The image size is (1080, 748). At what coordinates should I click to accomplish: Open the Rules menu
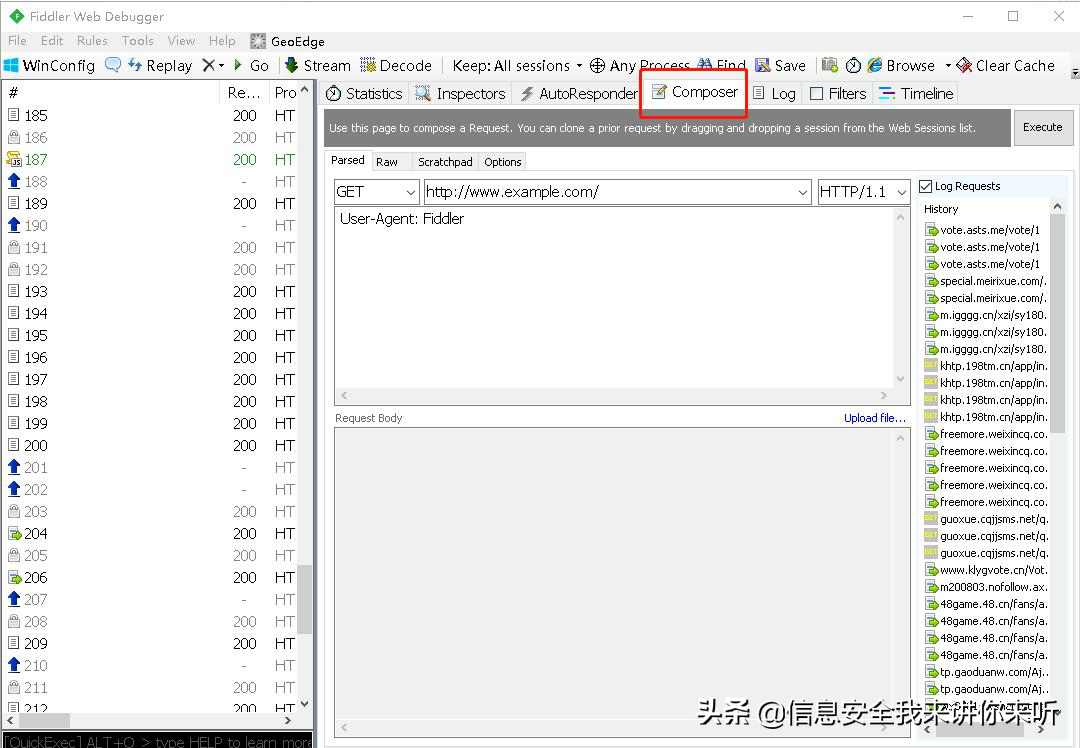[x=92, y=41]
